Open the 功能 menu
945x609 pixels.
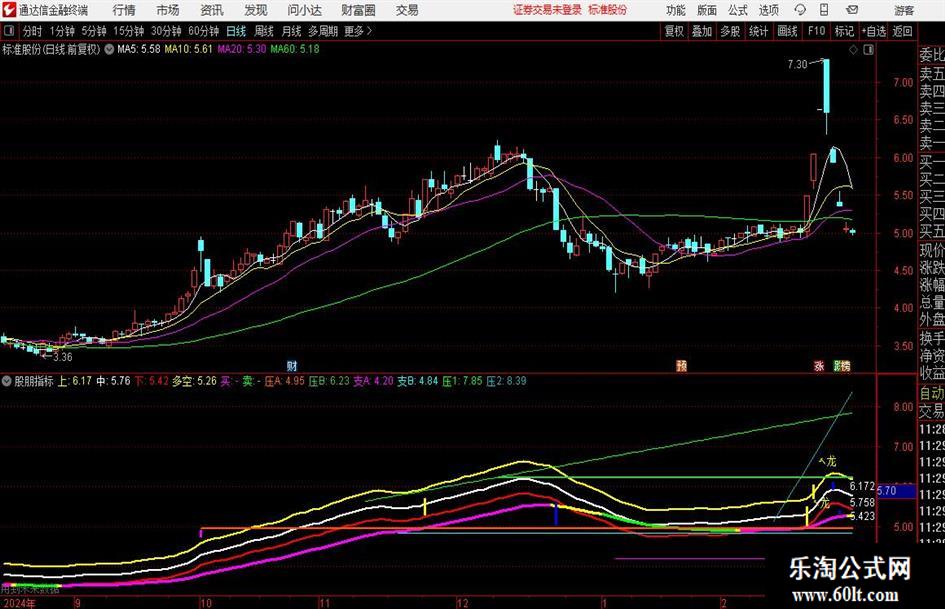pos(676,10)
